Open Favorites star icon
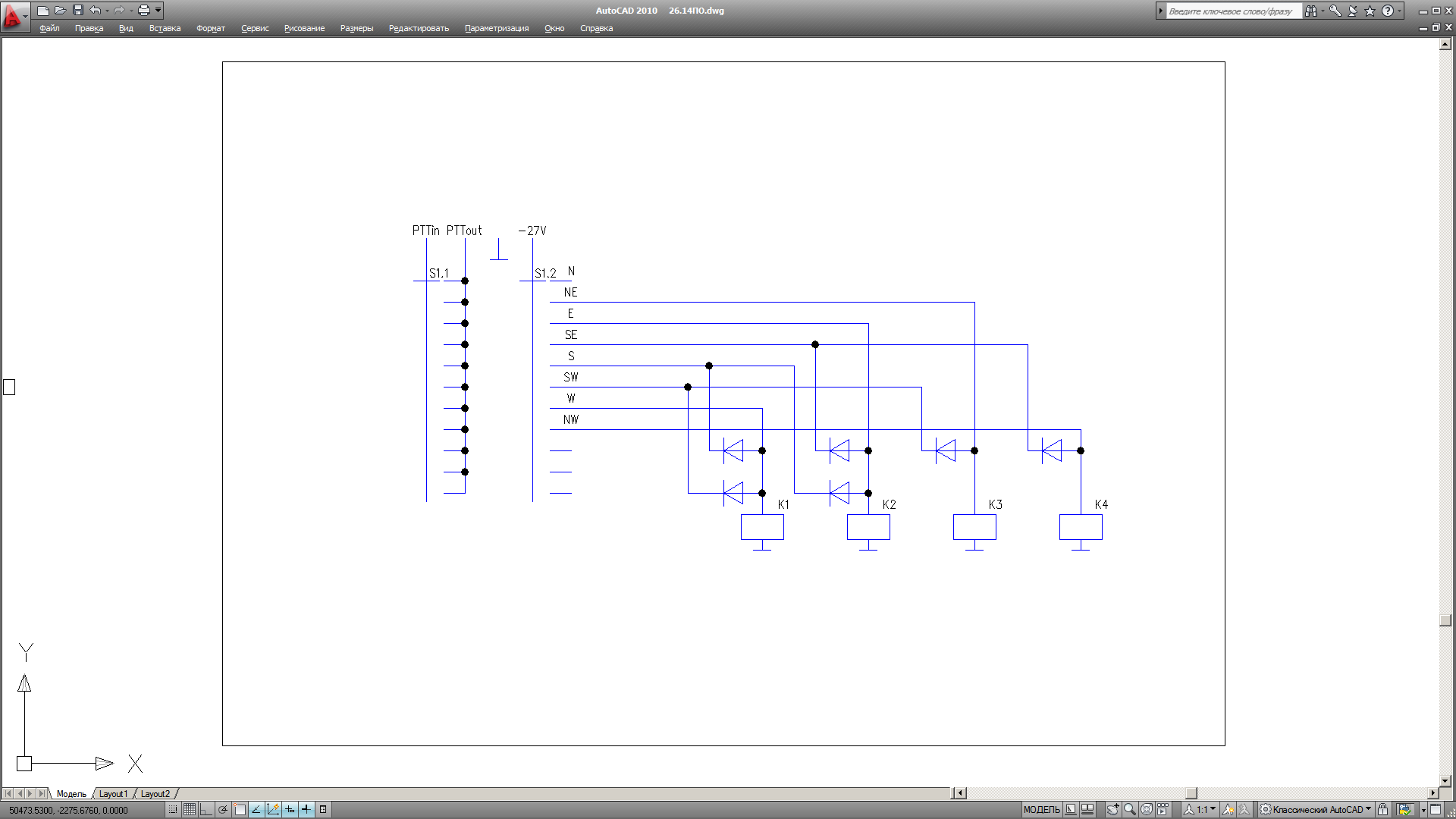 coord(1370,11)
